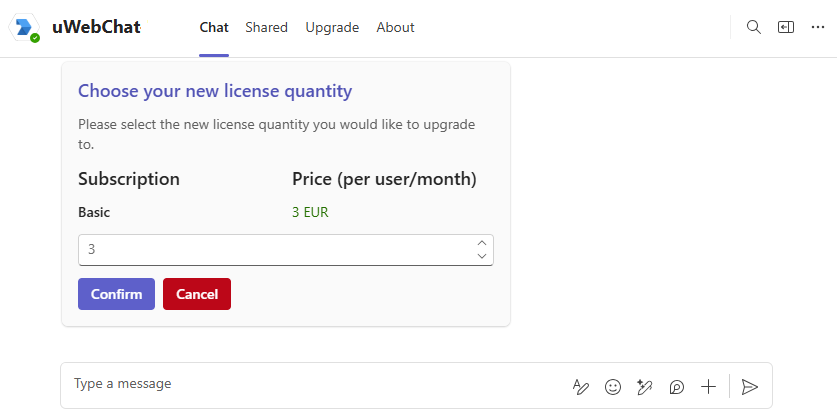This screenshot has height=418, width=837.
Task: Open the text format options icon
Action: point(581,386)
